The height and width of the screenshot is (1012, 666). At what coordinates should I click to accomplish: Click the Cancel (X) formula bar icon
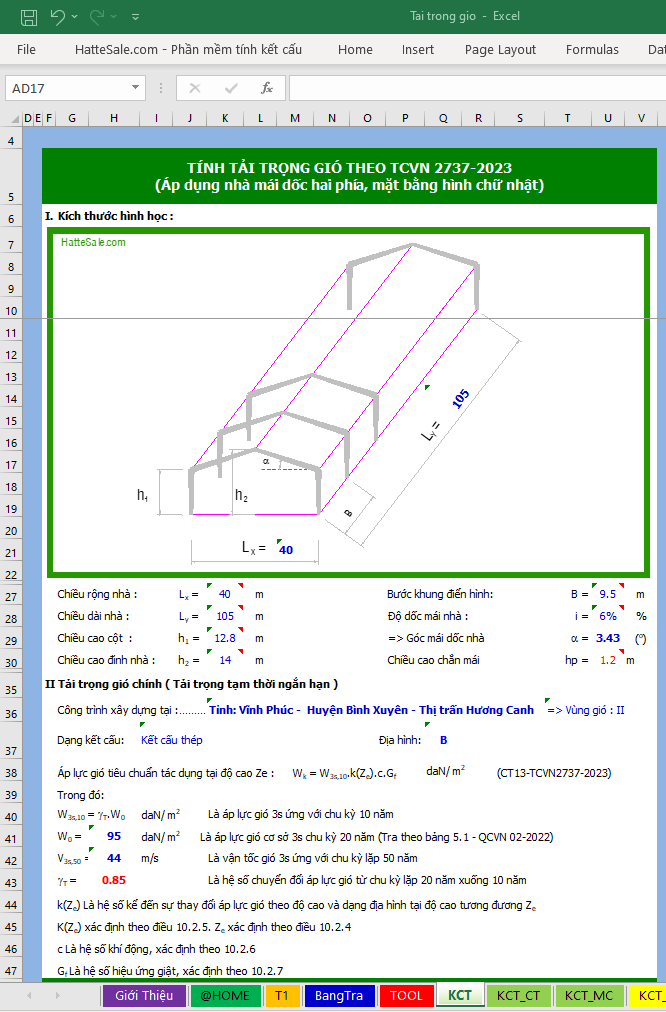(x=194, y=88)
